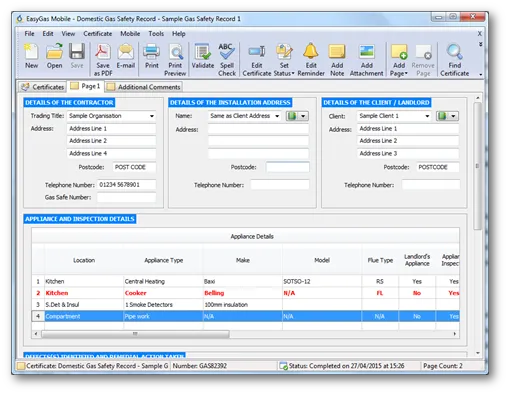The width and height of the screenshot is (508, 394).
Task: Open the Set Status toolbar button
Action: (x=284, y=60)
